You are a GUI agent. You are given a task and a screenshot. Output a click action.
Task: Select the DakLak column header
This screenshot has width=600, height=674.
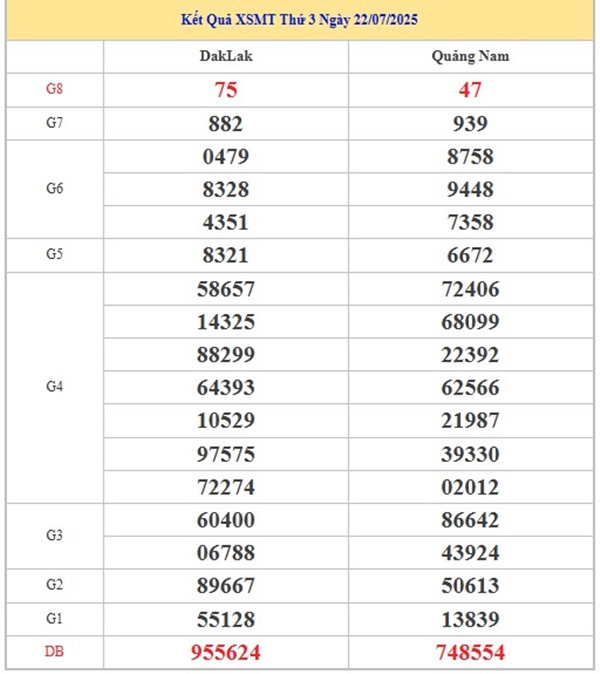226,56
